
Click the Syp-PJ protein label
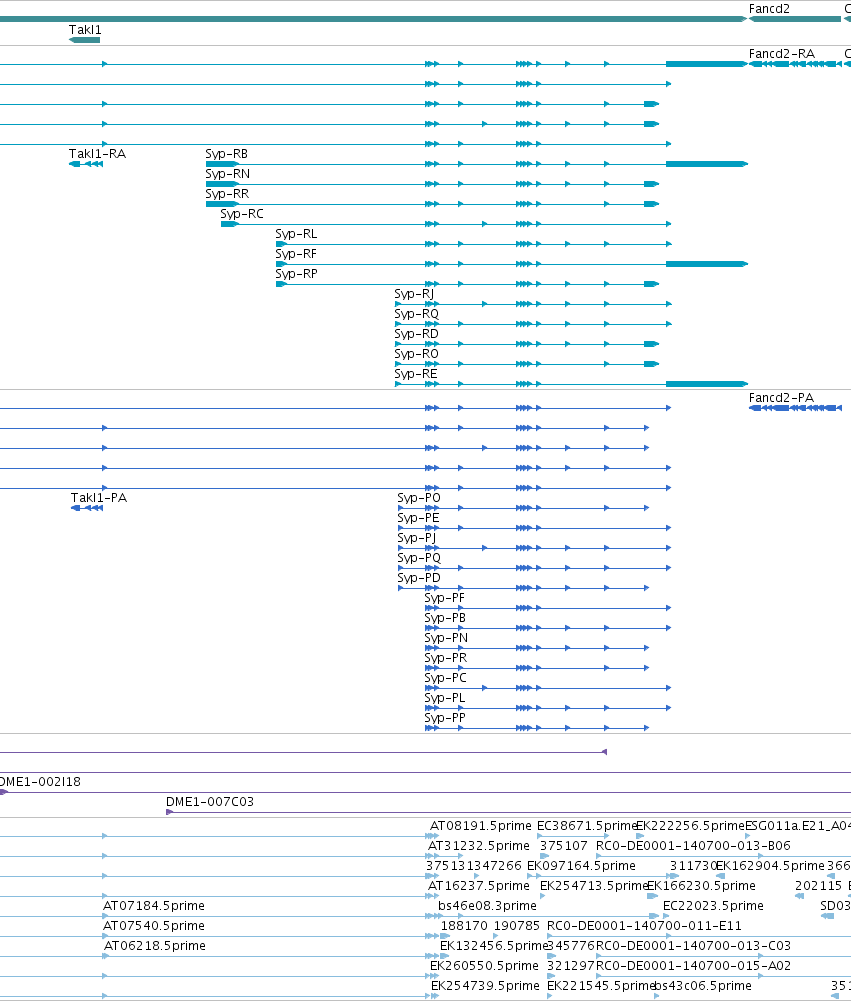pyautogui.click(x=416, y=538)
